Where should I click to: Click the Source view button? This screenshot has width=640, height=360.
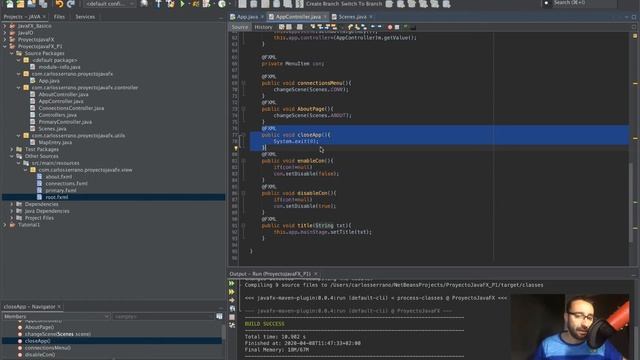(240, 27)
